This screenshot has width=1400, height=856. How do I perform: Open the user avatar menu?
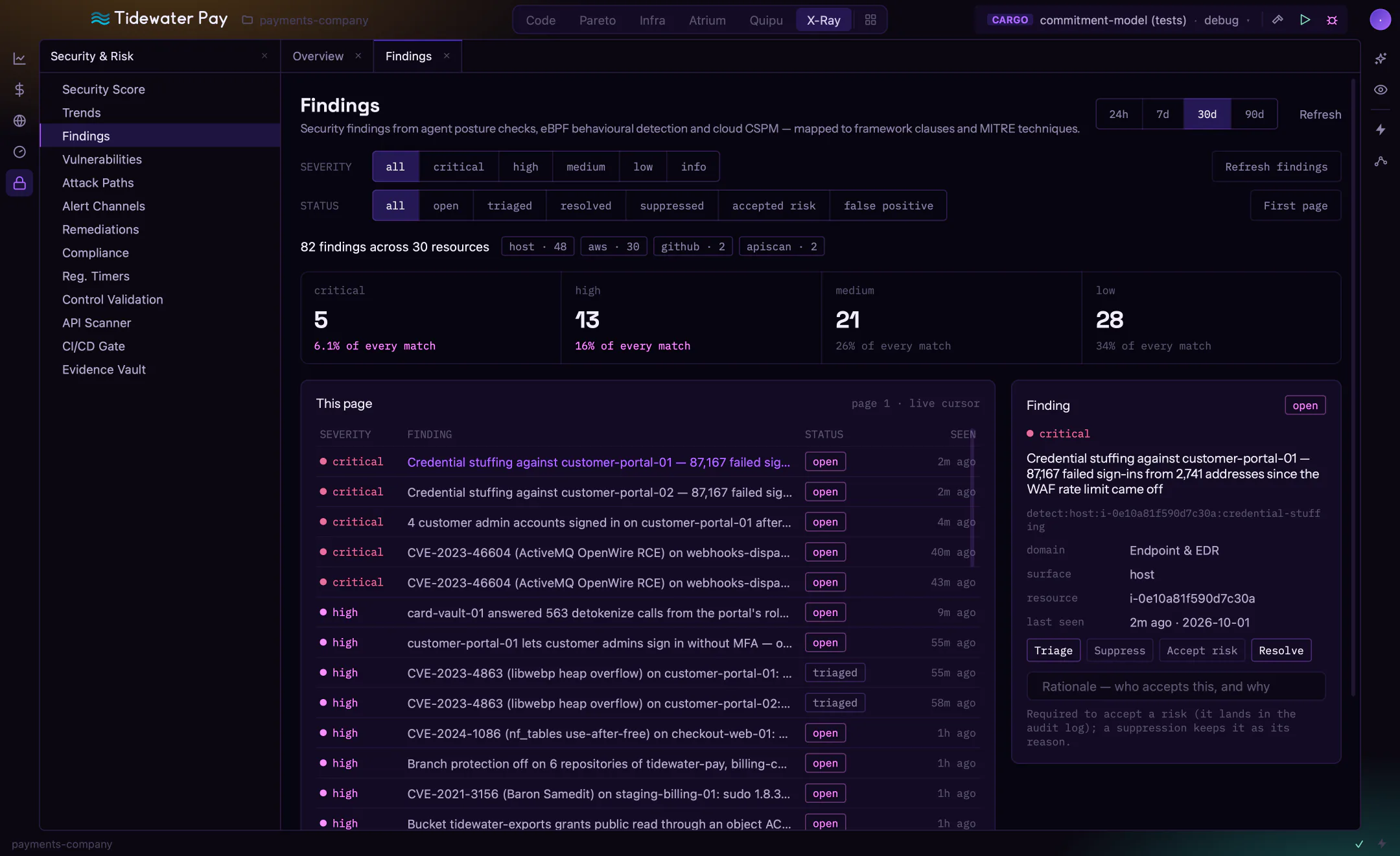pos(1380,20)
